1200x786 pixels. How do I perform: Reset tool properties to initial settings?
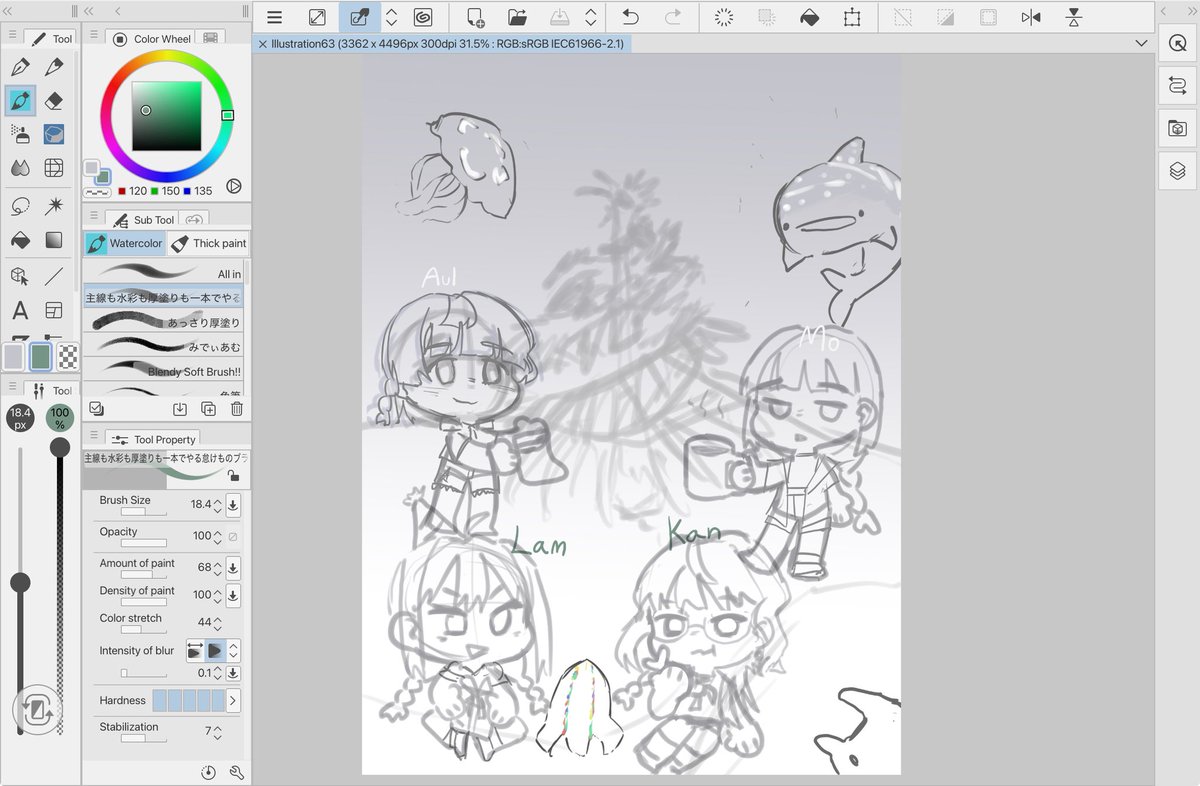coord(208,772)
